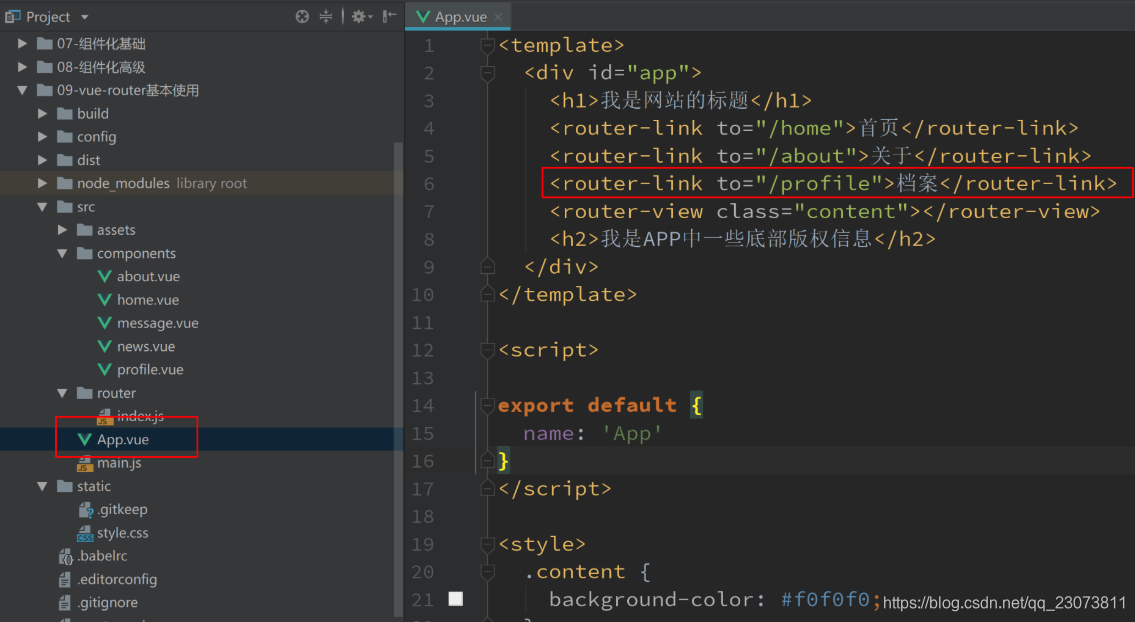Select the App.vue editor tab
Image resolution: width=1135 pixels, height=622 pixels.
click(458, 16)
